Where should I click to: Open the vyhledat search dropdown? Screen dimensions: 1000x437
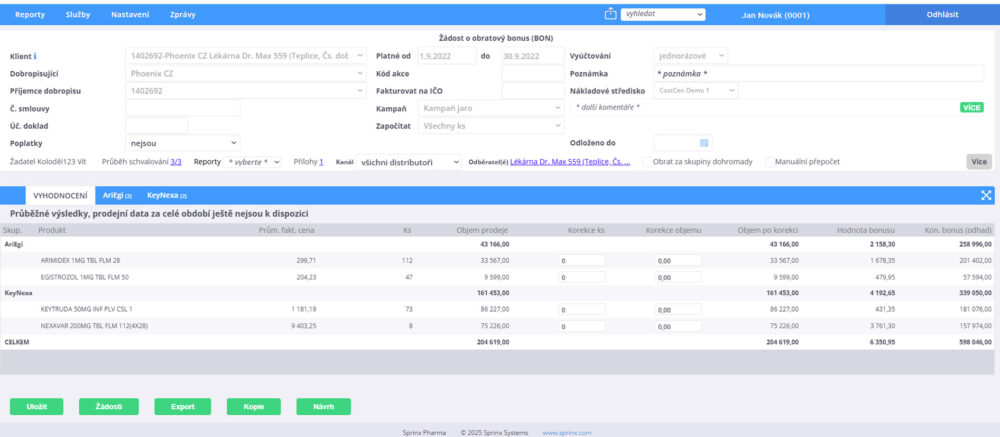[x=663, y=15]
